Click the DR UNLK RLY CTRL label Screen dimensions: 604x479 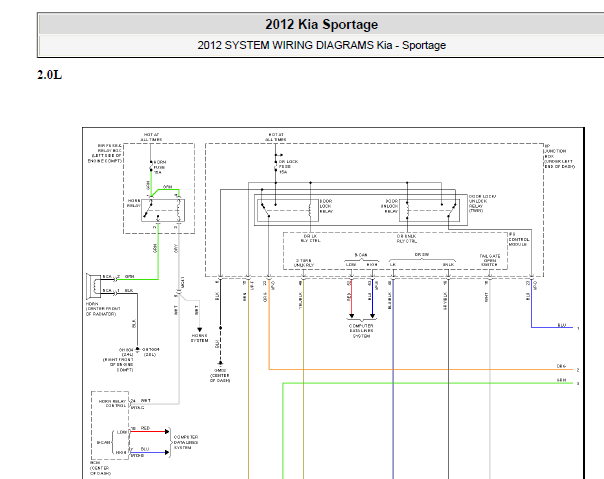(x=407, y=238)
